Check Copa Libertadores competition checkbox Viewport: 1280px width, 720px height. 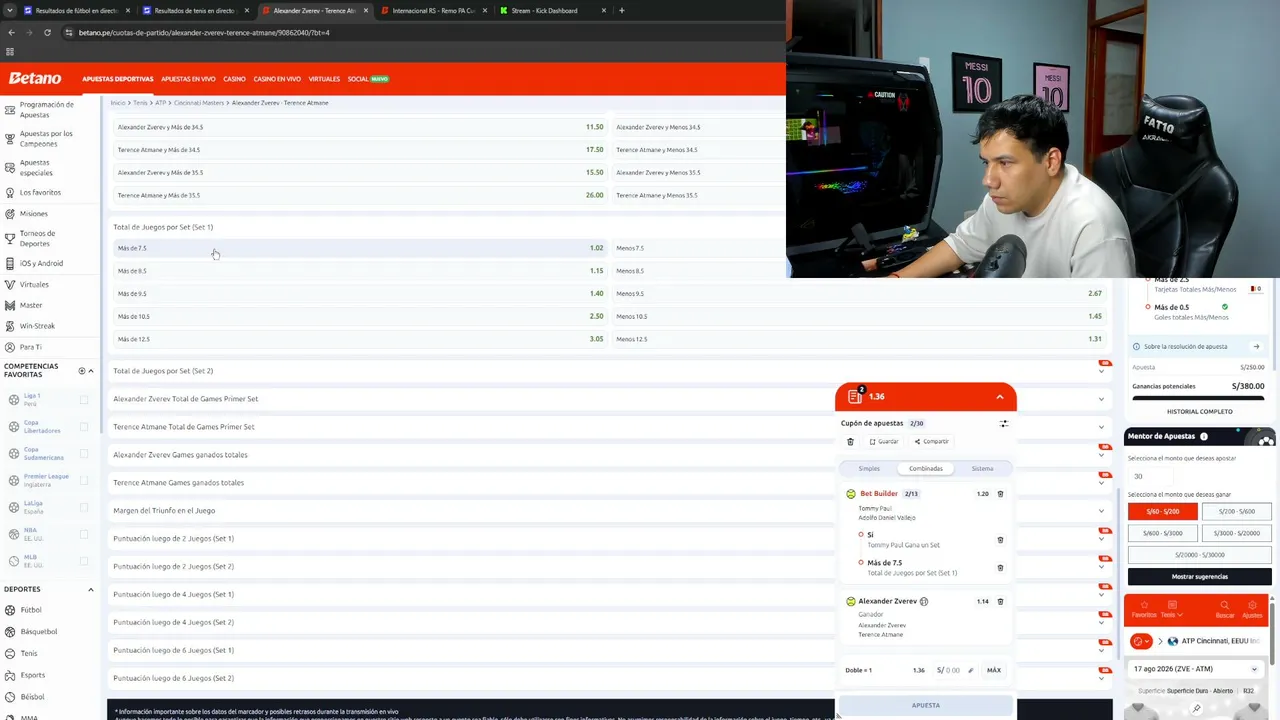(84, 427)
